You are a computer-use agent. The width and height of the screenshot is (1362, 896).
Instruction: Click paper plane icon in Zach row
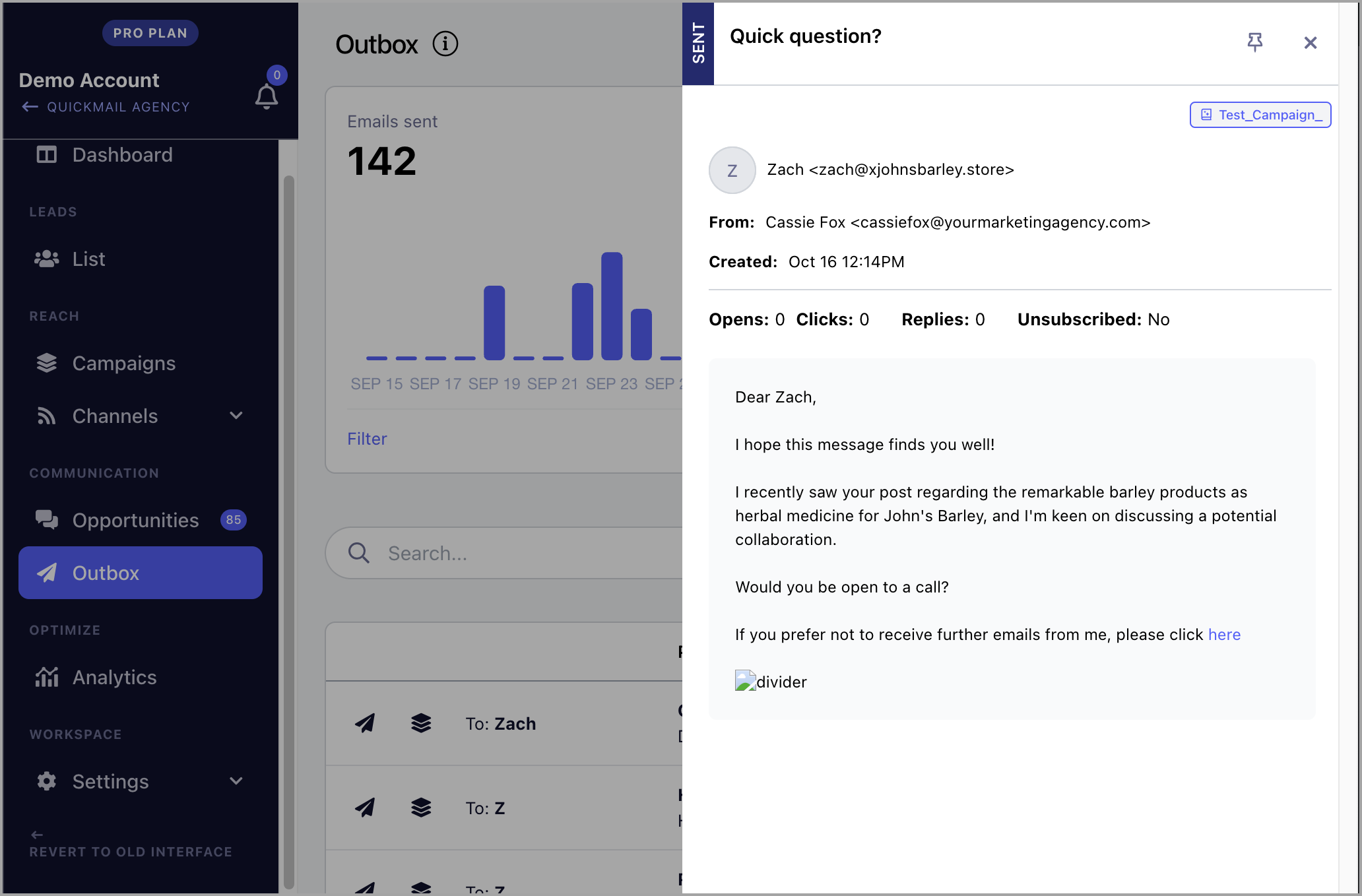[365, 723]
